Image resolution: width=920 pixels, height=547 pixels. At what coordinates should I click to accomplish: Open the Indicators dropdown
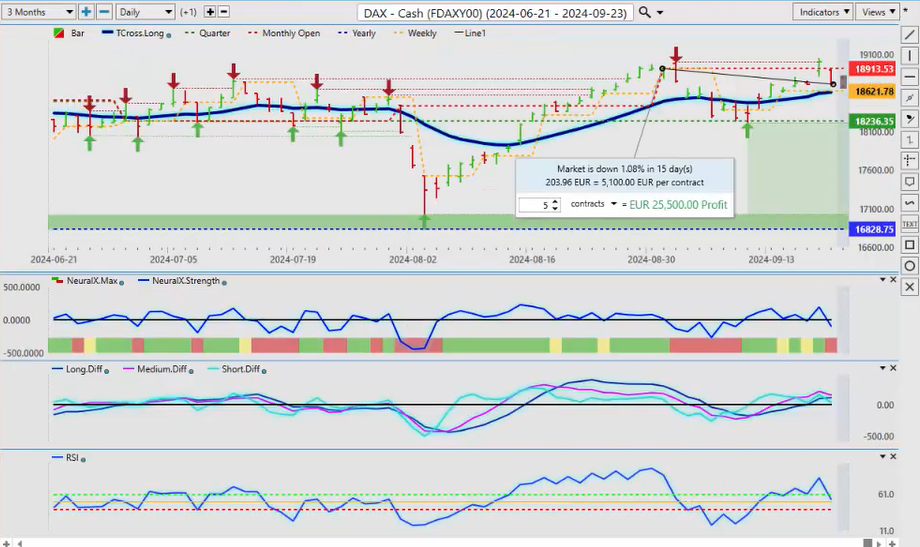[x=823, y=12]
